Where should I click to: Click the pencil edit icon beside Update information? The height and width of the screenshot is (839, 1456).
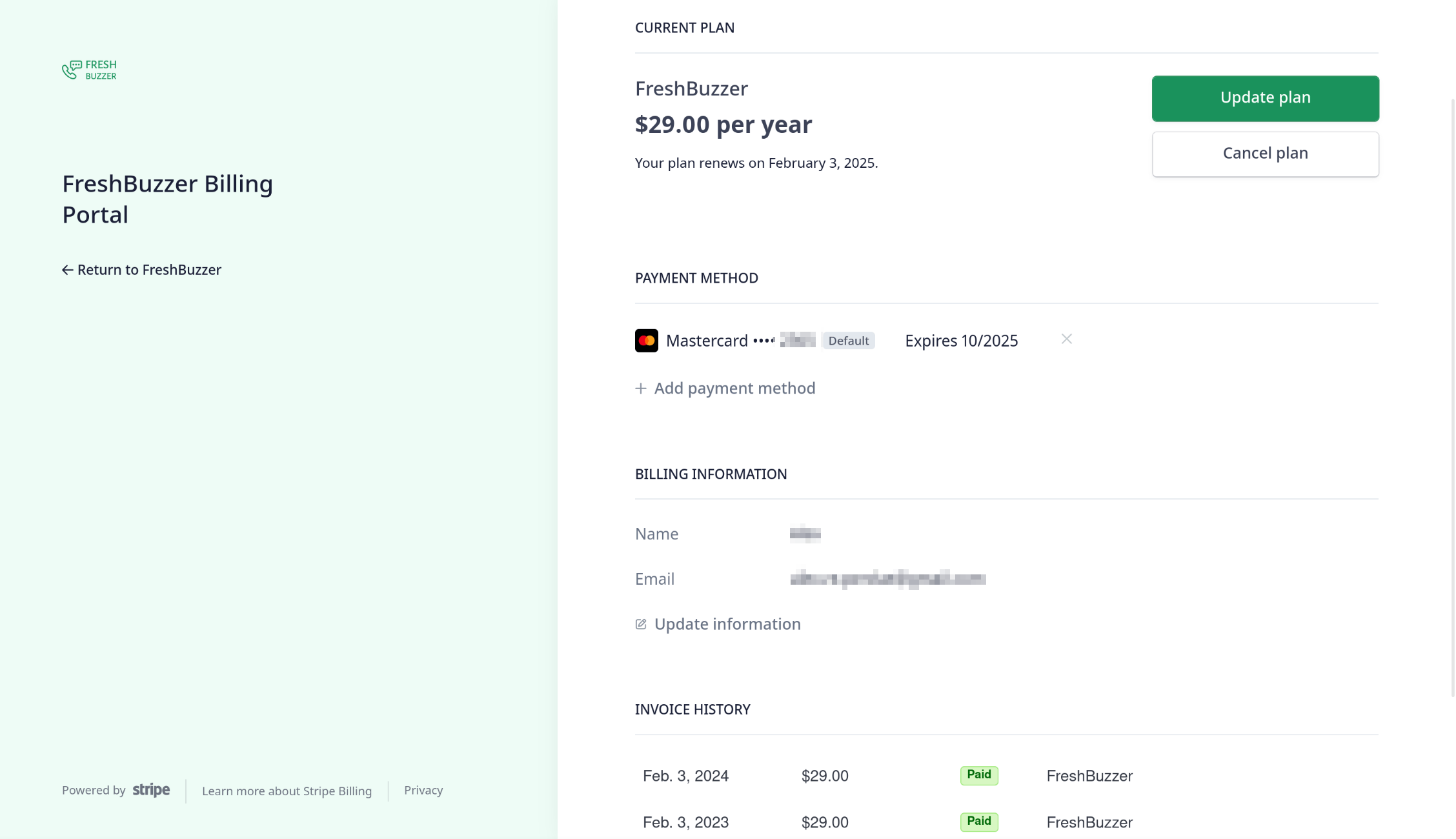pos(640,624)
